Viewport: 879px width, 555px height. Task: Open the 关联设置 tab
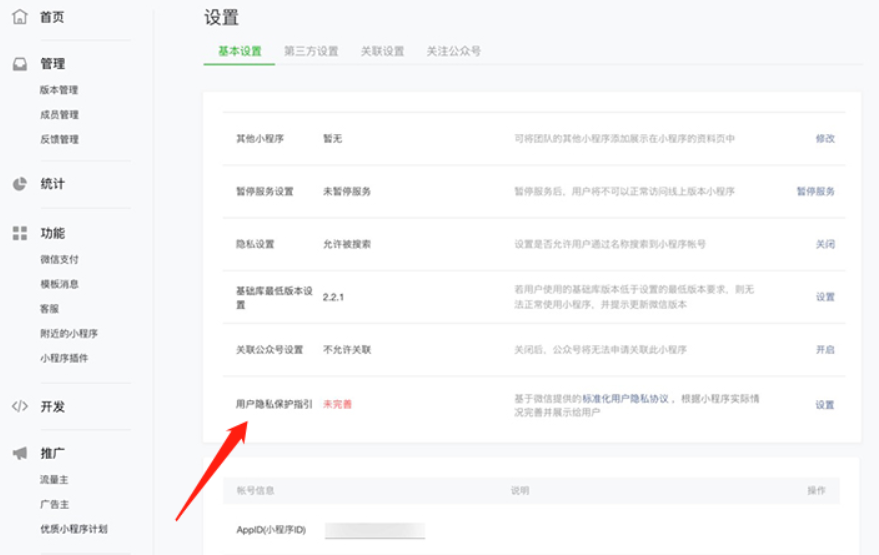click(x=382, y=51)
